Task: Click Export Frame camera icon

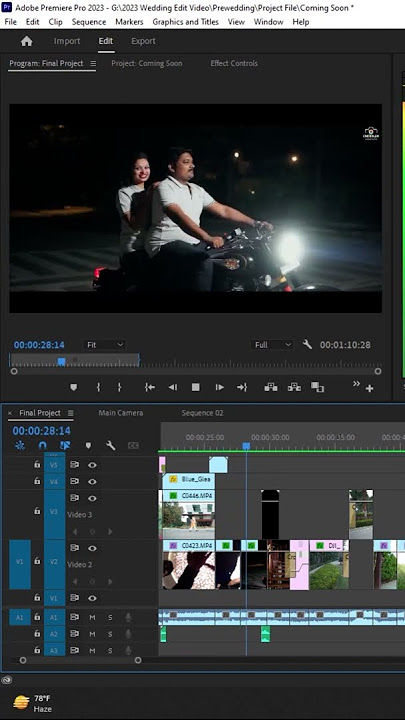Action: point(317,387)
